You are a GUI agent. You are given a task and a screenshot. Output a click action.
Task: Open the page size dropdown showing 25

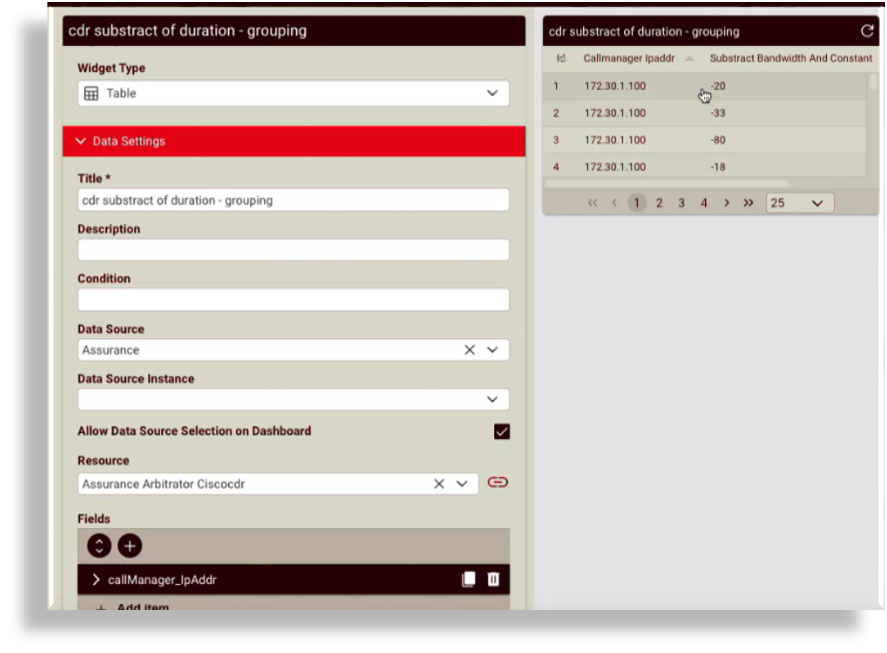799,203
